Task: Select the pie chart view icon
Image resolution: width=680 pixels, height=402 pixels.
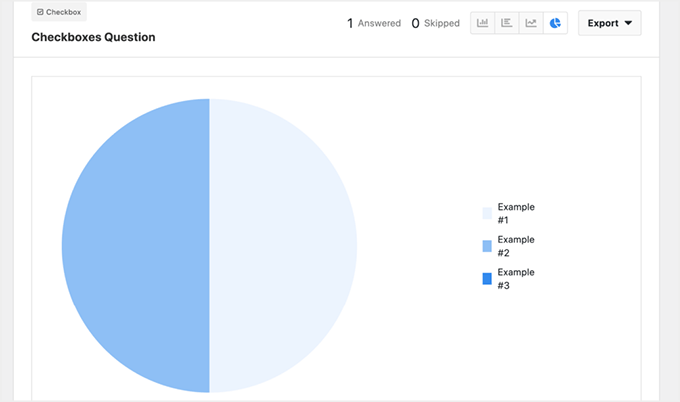Action: 555,23
